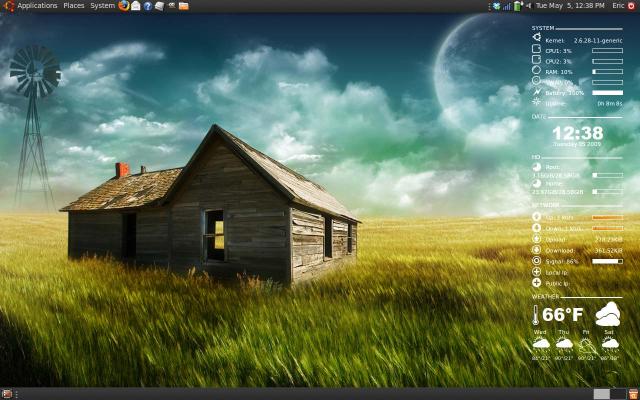640x400 pixels.
Task: Click the volume speaker tray icon
Action: pos(529,6)
